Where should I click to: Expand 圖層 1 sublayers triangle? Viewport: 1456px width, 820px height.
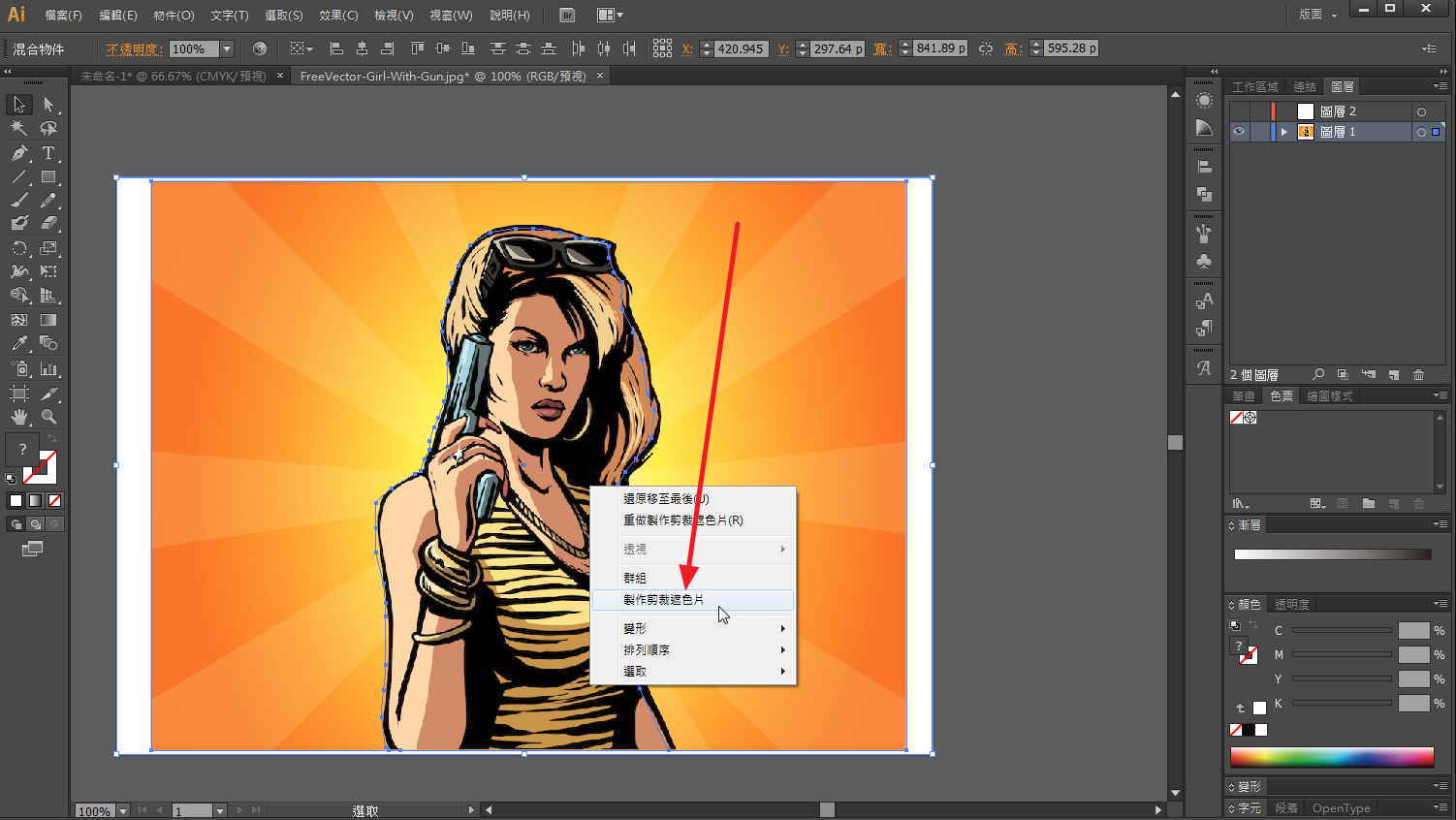(1284, 132)
